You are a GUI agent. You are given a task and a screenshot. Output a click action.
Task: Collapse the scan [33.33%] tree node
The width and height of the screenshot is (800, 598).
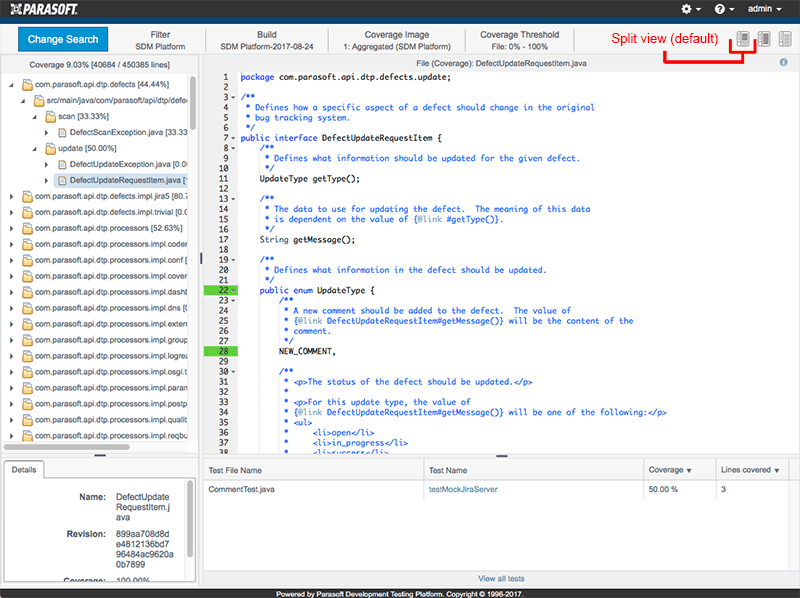[35, 117]
